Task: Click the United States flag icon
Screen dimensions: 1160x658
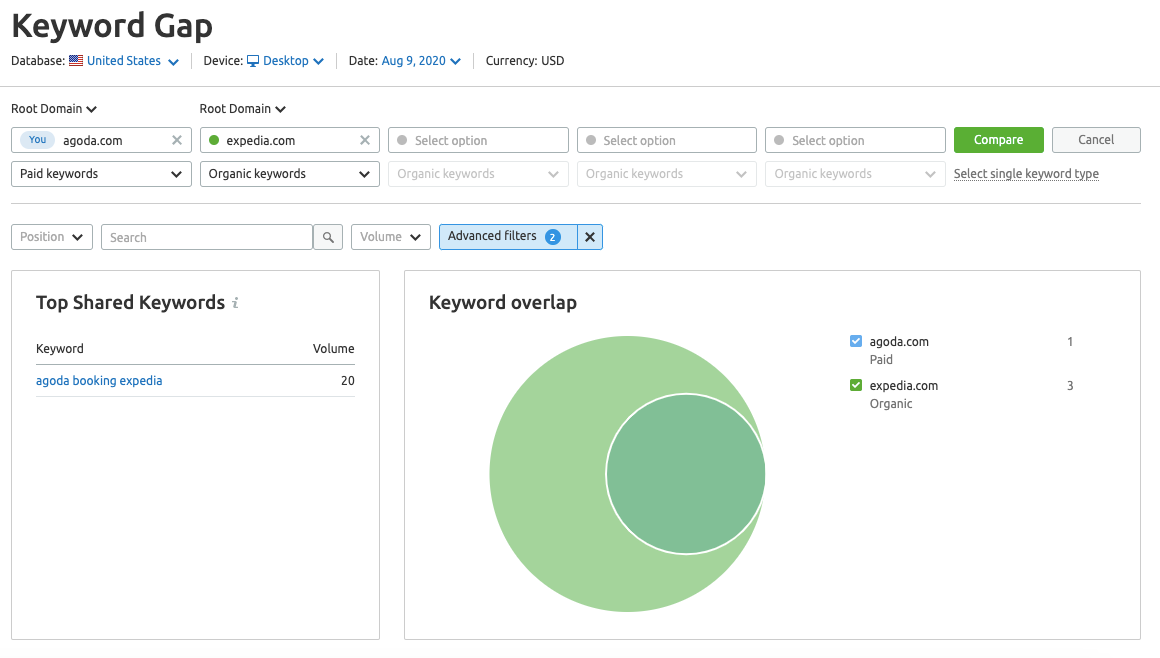Action: (x=76, y=61)
